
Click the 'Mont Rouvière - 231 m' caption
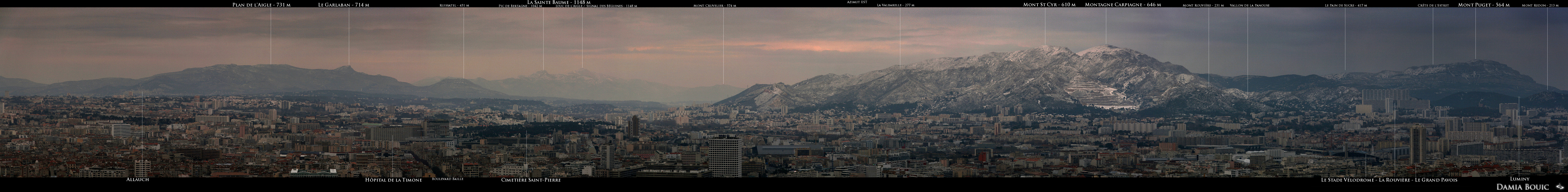[x=1203, y=5]
